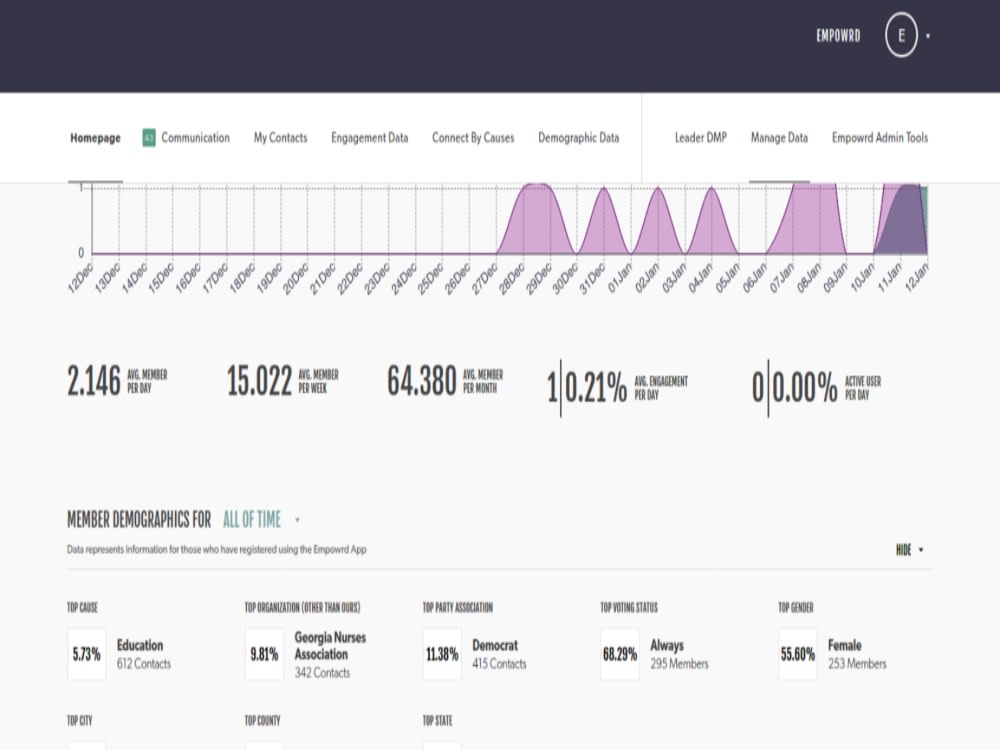The height and width of the screenshot is (750, 1000).
Task: Click the TOP STATE heading
Action: (x=438, y=721)
